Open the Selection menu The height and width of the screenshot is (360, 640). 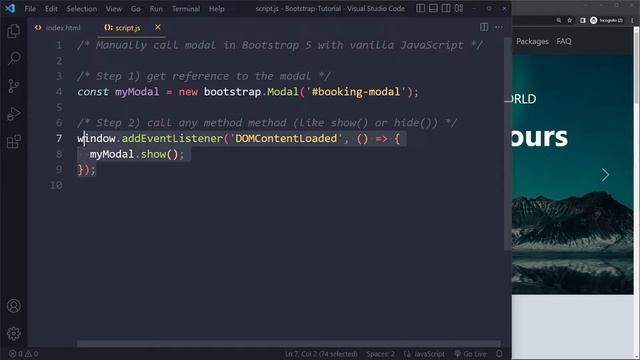tap(82, 9)
